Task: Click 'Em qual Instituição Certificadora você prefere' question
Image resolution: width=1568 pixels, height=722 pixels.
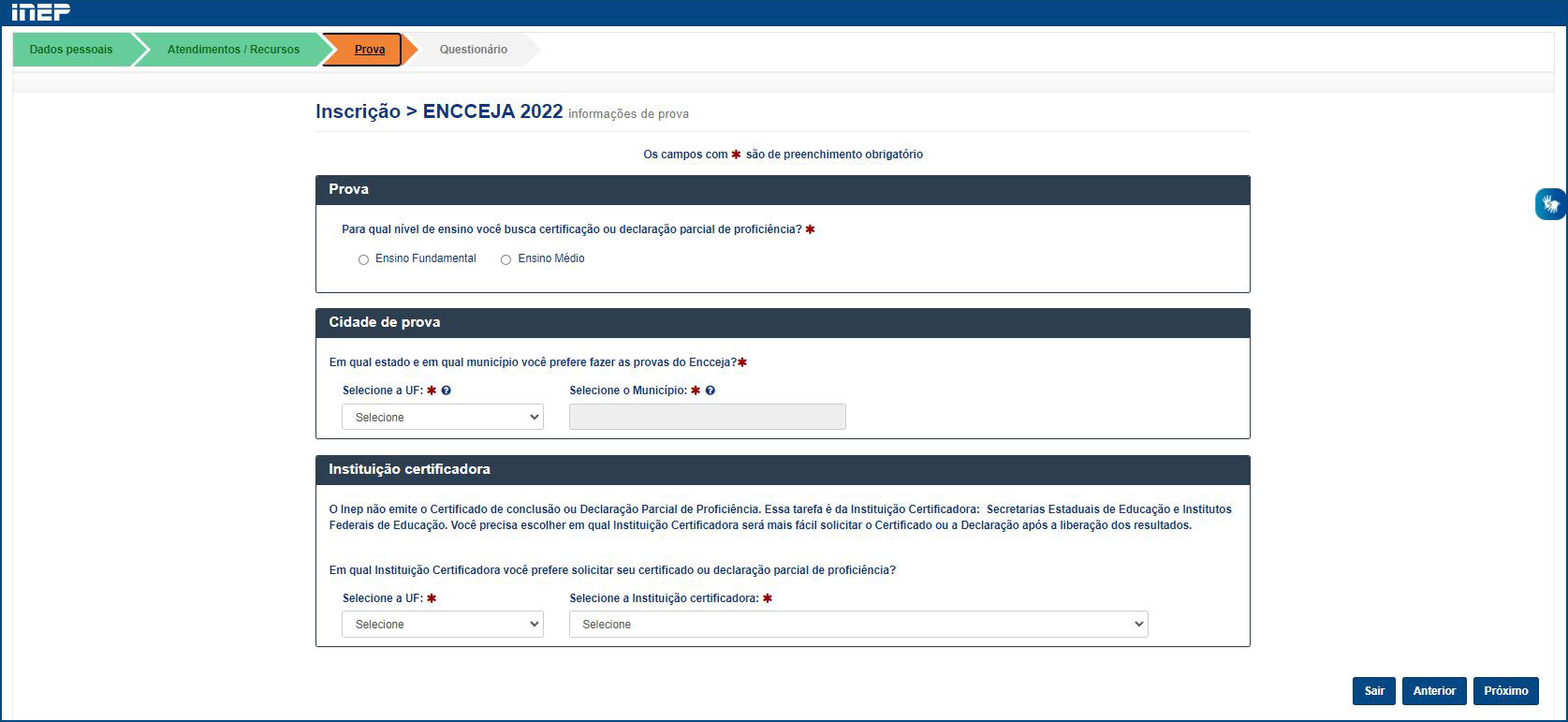Action: click(612, 570)
